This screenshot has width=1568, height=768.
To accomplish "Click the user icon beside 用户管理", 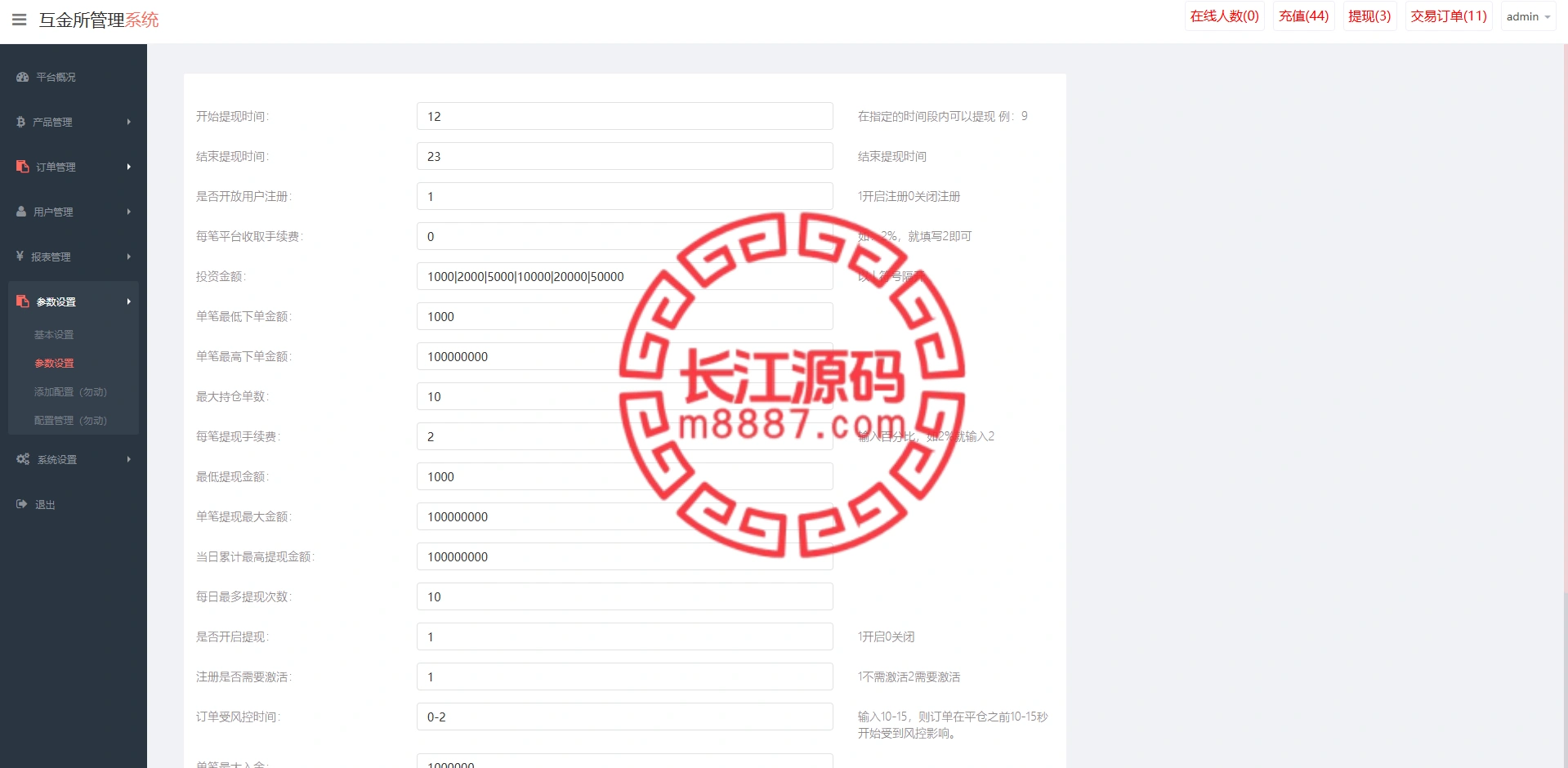I will (21, 212).
